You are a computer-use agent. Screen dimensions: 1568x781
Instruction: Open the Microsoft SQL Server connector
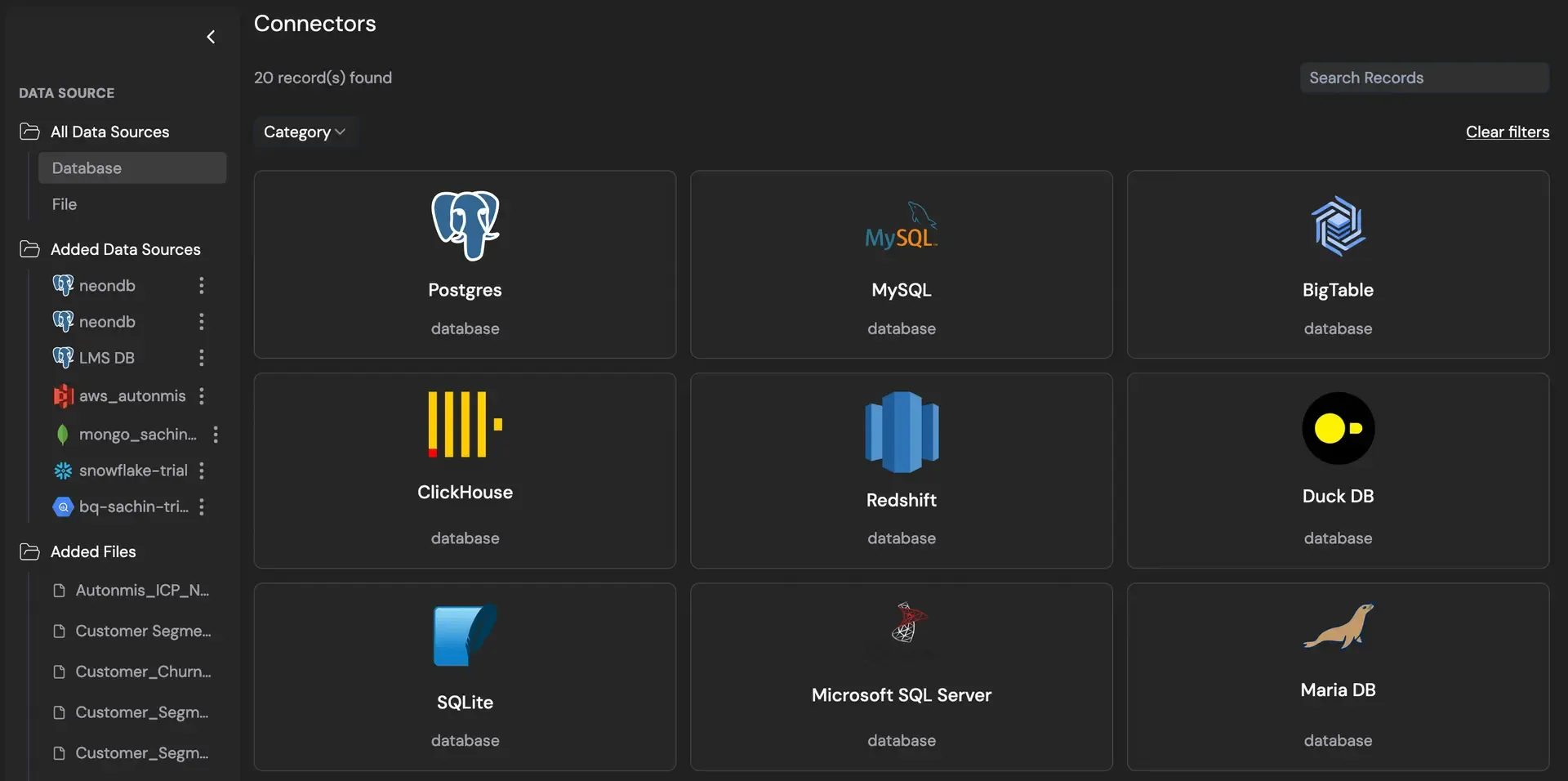(901, 629)
